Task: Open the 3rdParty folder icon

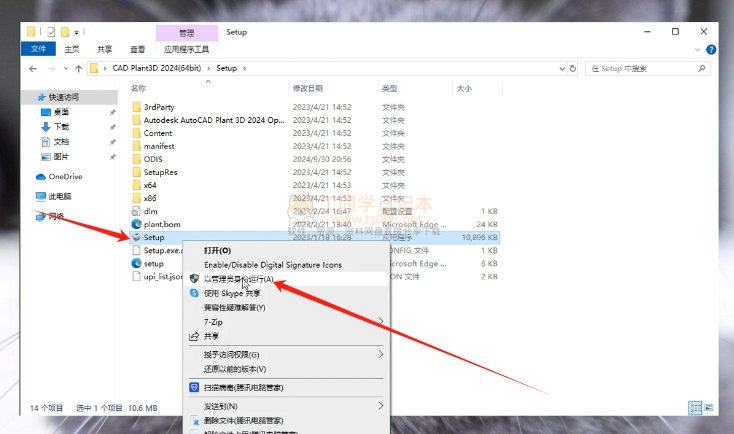Action: [136, 107]
